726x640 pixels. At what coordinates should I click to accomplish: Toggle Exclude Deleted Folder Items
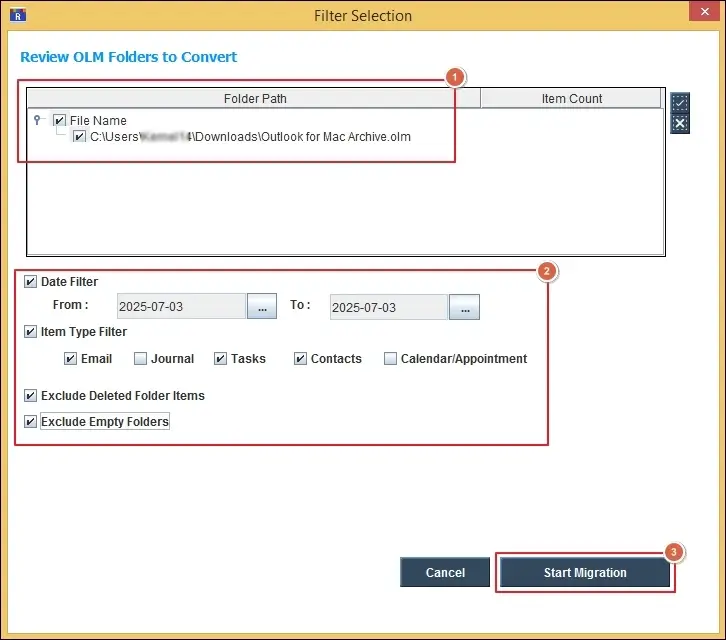click(31, 395)
